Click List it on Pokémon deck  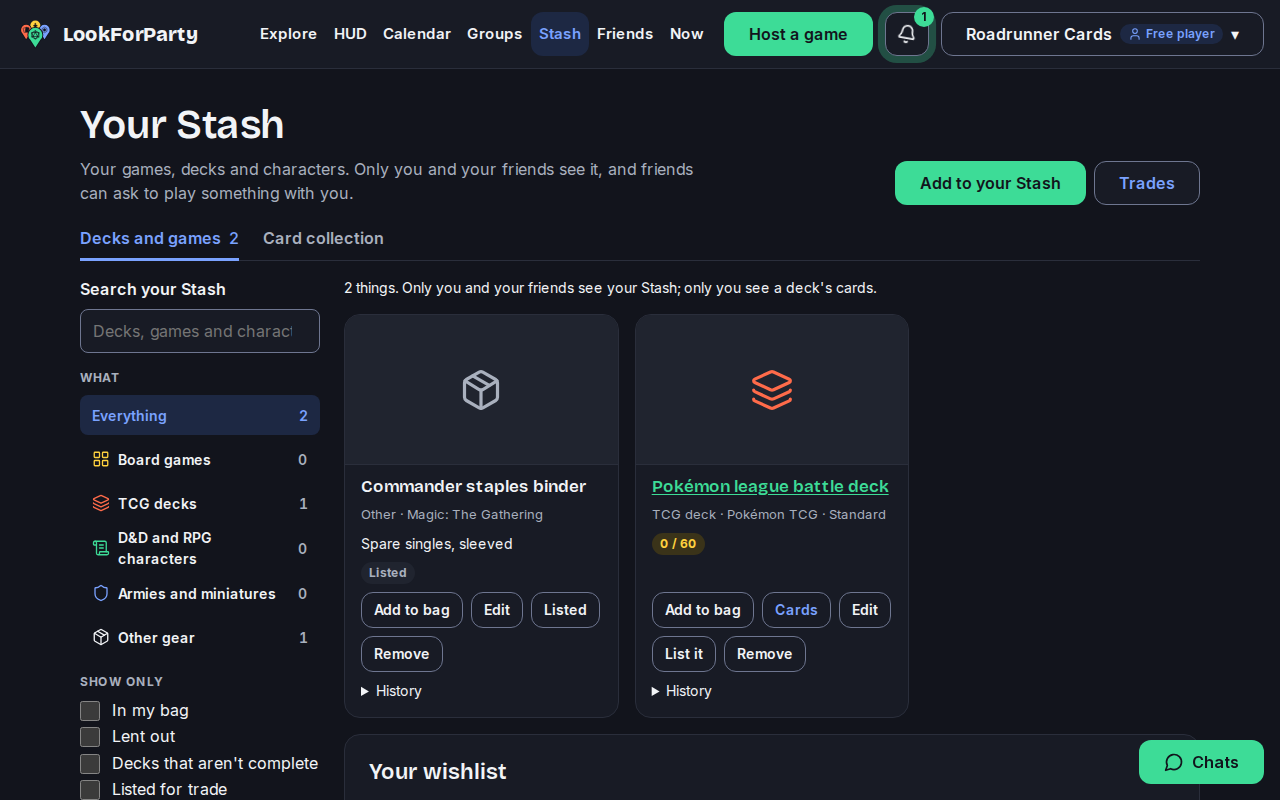click(x=684, y=654)
